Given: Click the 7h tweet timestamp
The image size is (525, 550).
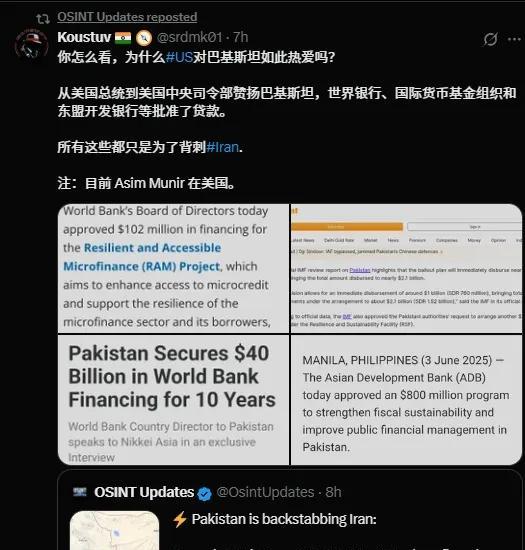Looking at the screenshot, I should pos(241,37).
